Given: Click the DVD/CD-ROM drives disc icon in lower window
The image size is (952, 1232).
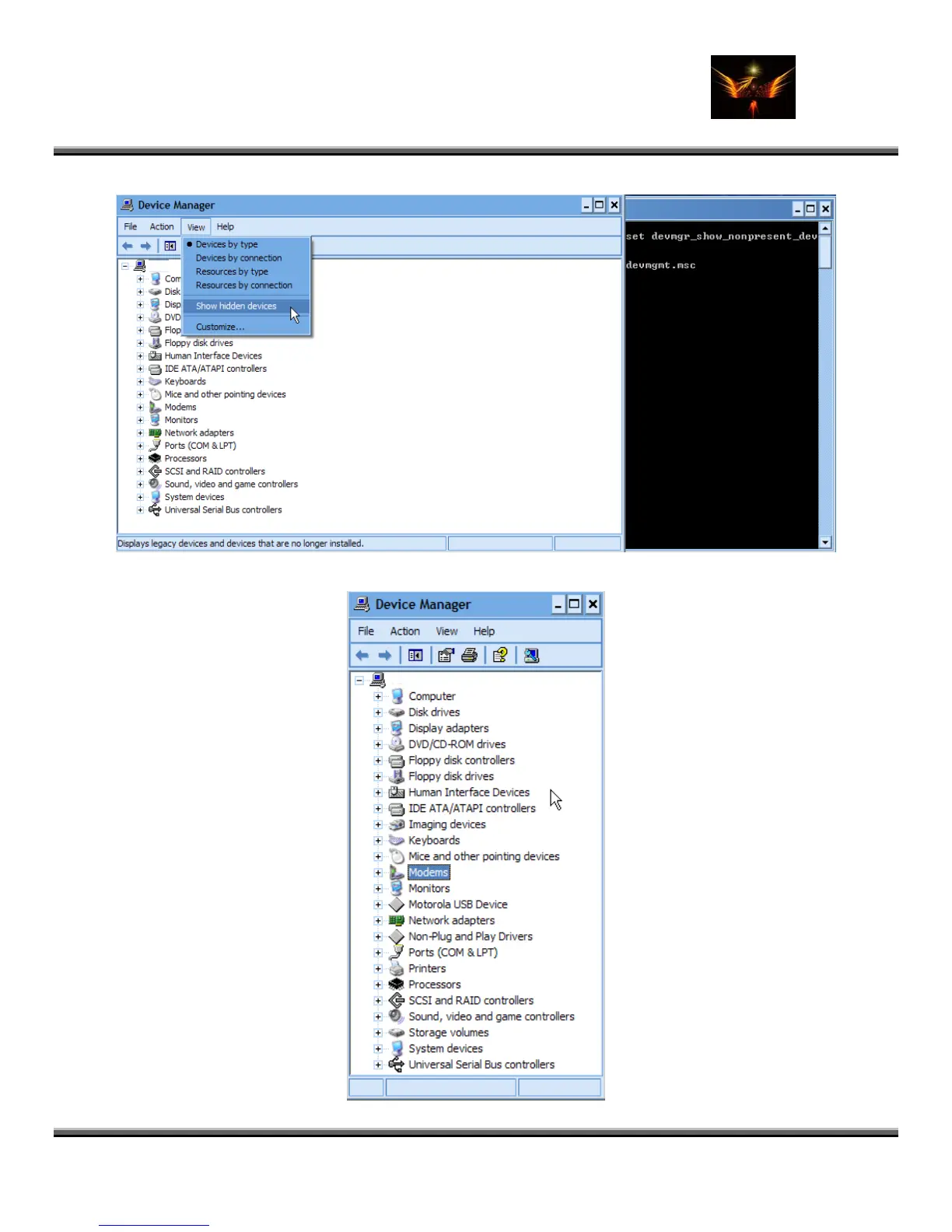Looking at the screenshot, I should click(397, 744).
